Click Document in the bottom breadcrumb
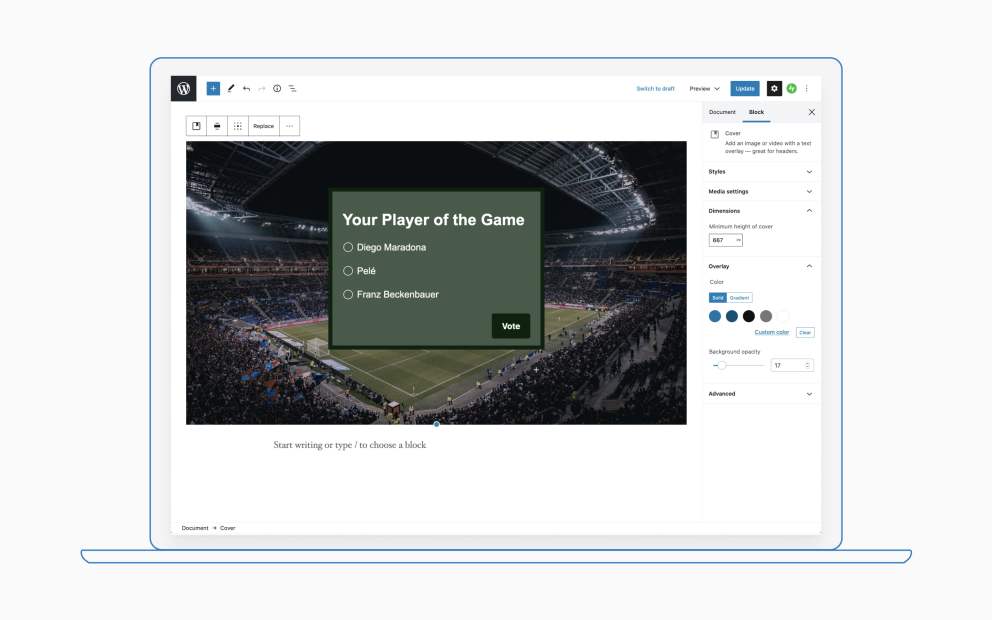992x620 pixels. (195, 528)
